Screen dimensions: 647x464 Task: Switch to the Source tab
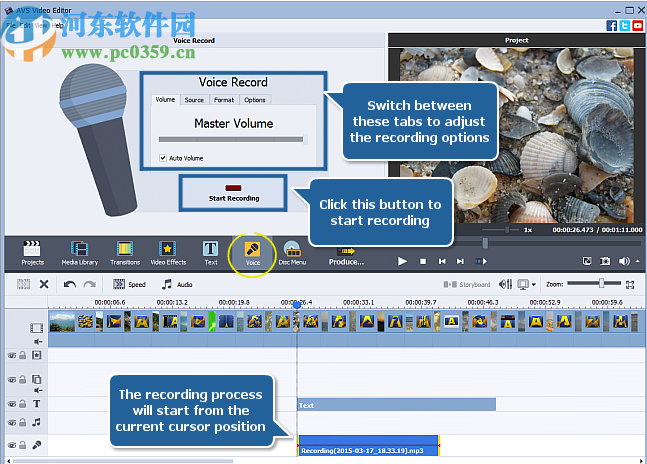[x=194, y=100]
